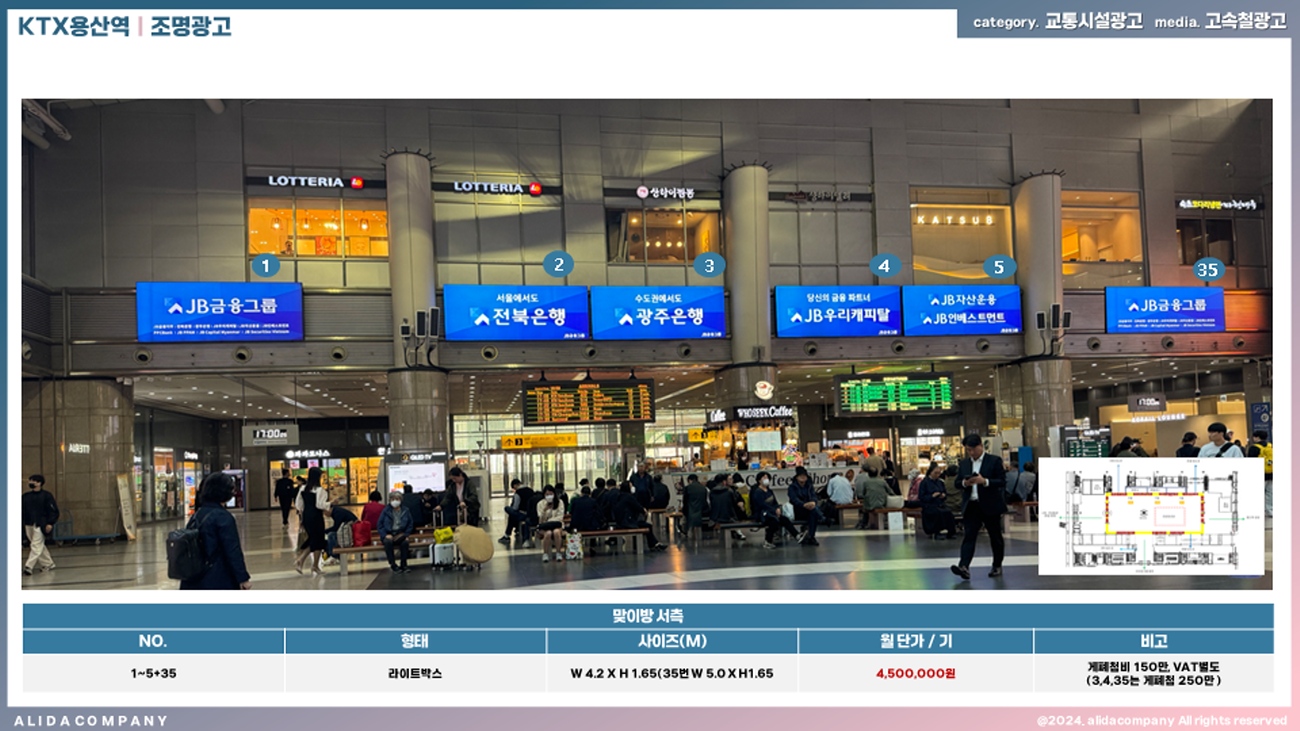
Task: Open the floor plan map thumbnail
Action: click(x=1151, y=516)
